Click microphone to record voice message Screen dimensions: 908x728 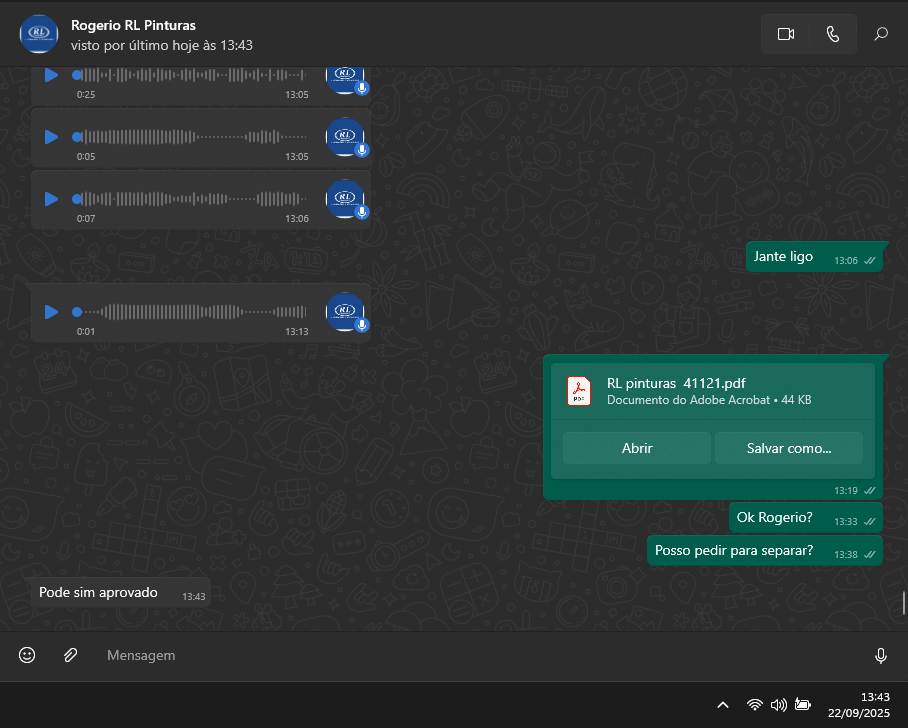(x=881, y=655)
